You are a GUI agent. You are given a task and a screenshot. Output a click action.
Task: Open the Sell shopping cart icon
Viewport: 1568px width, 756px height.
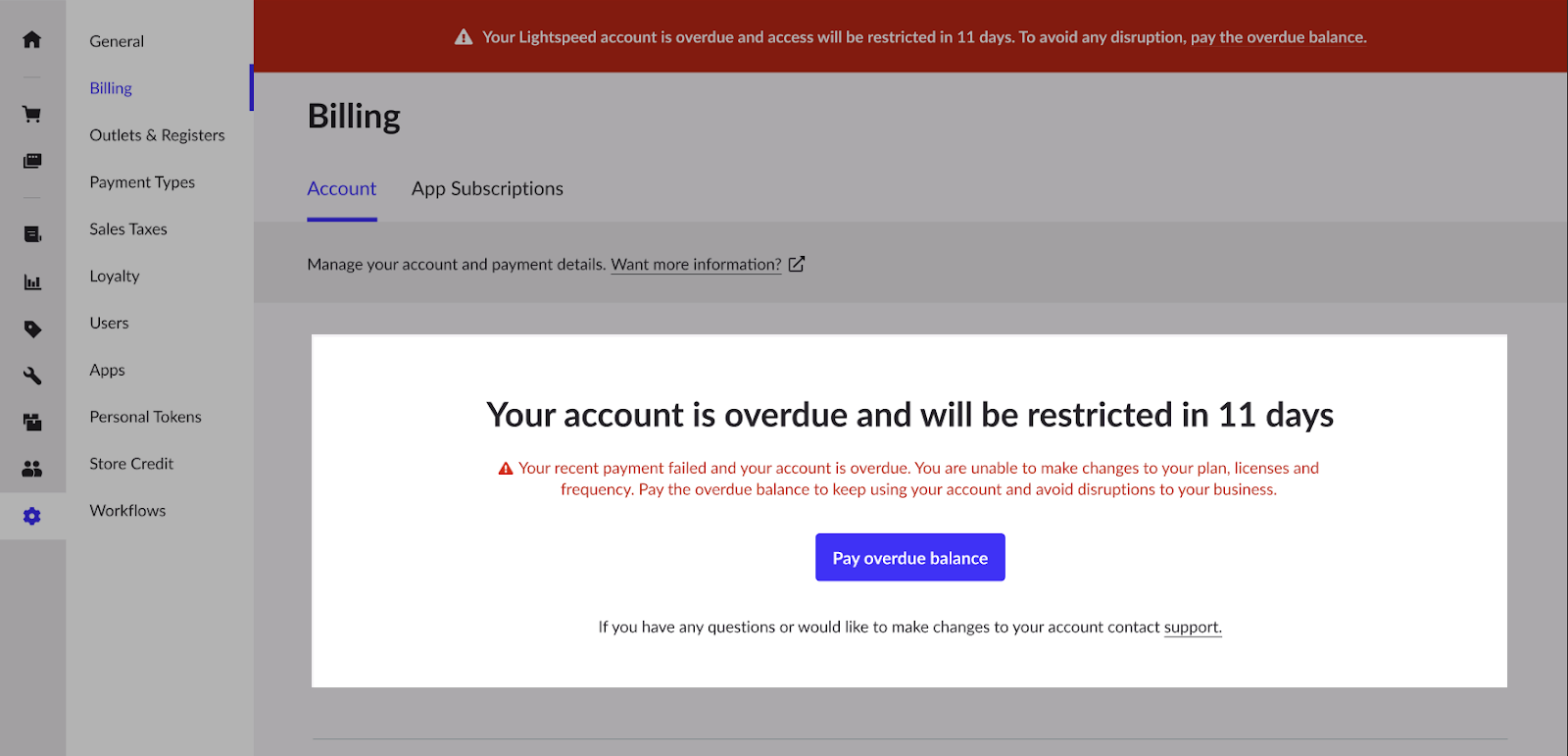(x=32, y=115)
